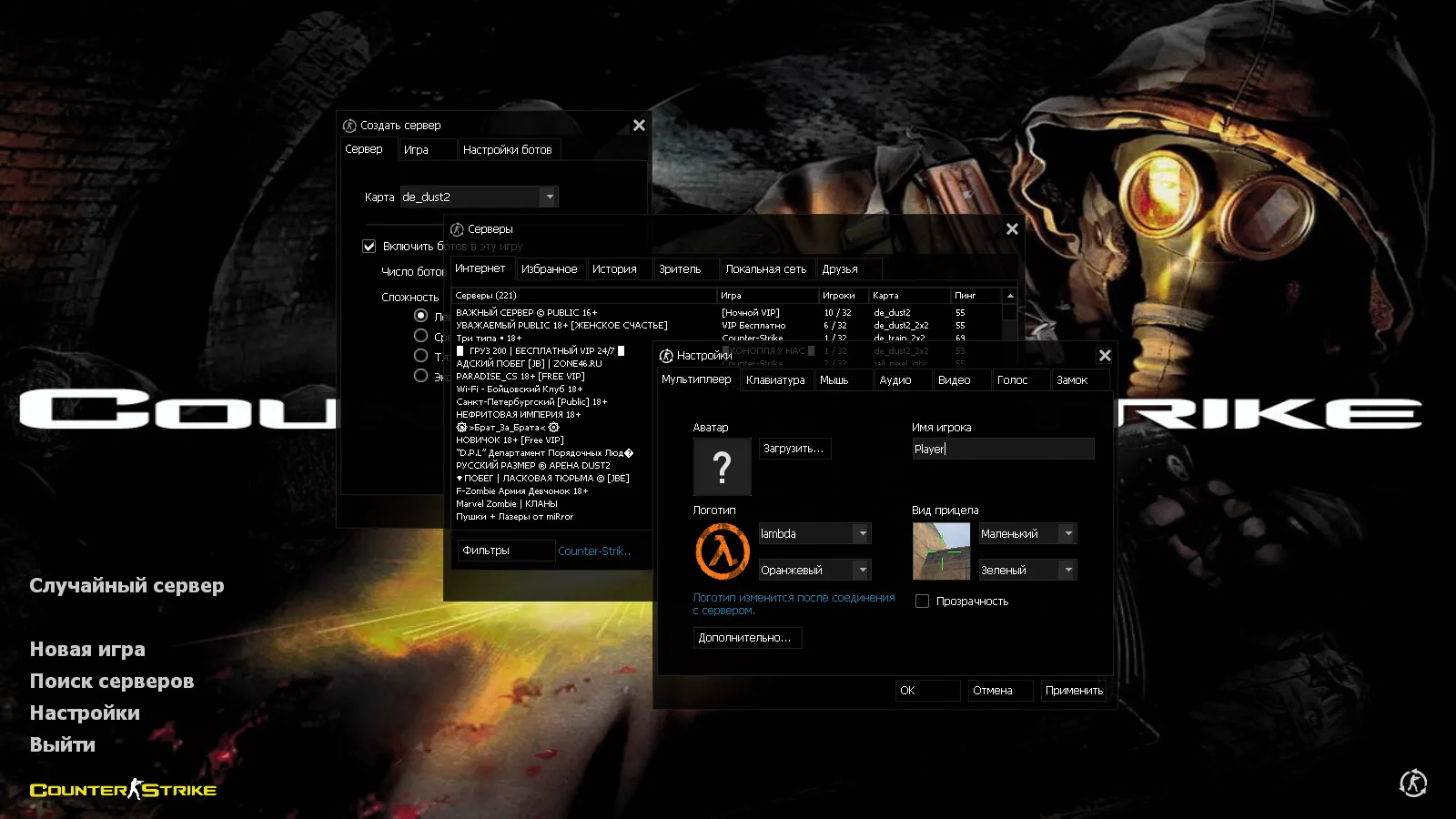Open the Избранное servers tab
Screen dimensions: 1456x819
[549, 269]
